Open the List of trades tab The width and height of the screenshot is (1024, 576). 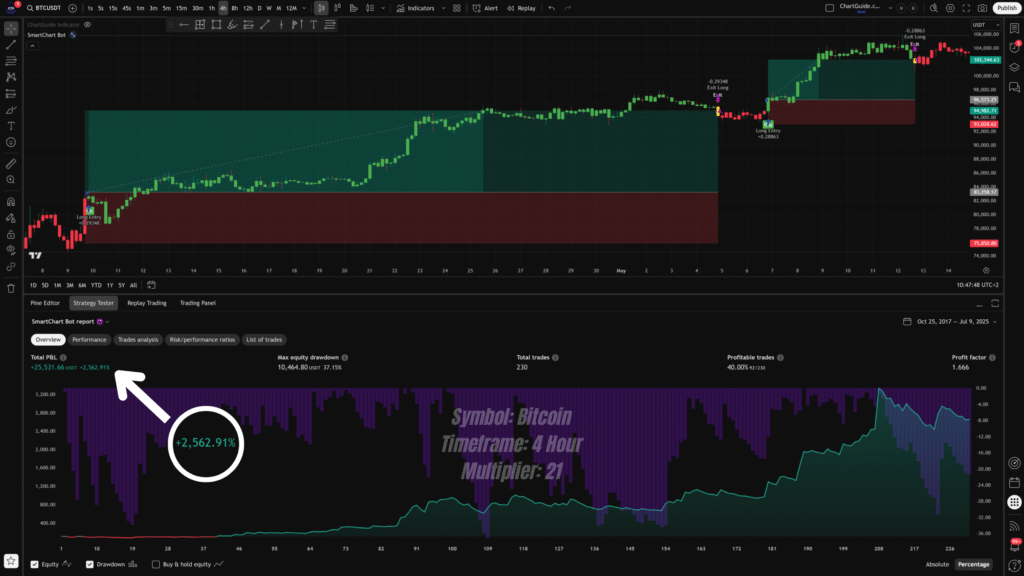coord(266,340)
